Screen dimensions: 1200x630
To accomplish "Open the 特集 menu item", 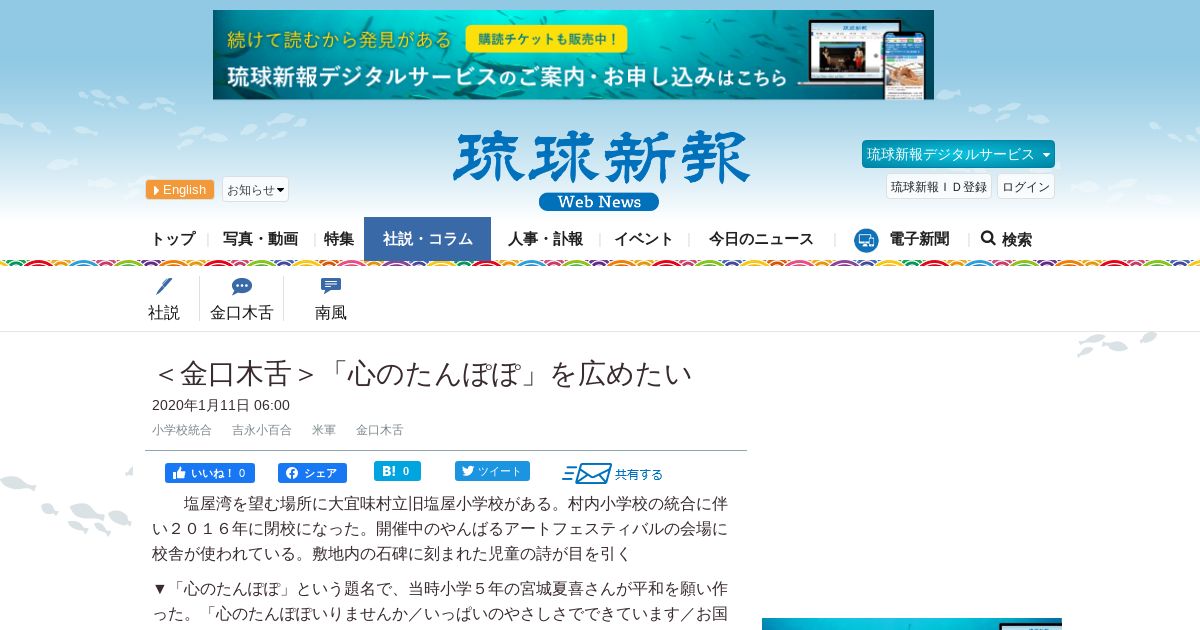I will [339, 239].
